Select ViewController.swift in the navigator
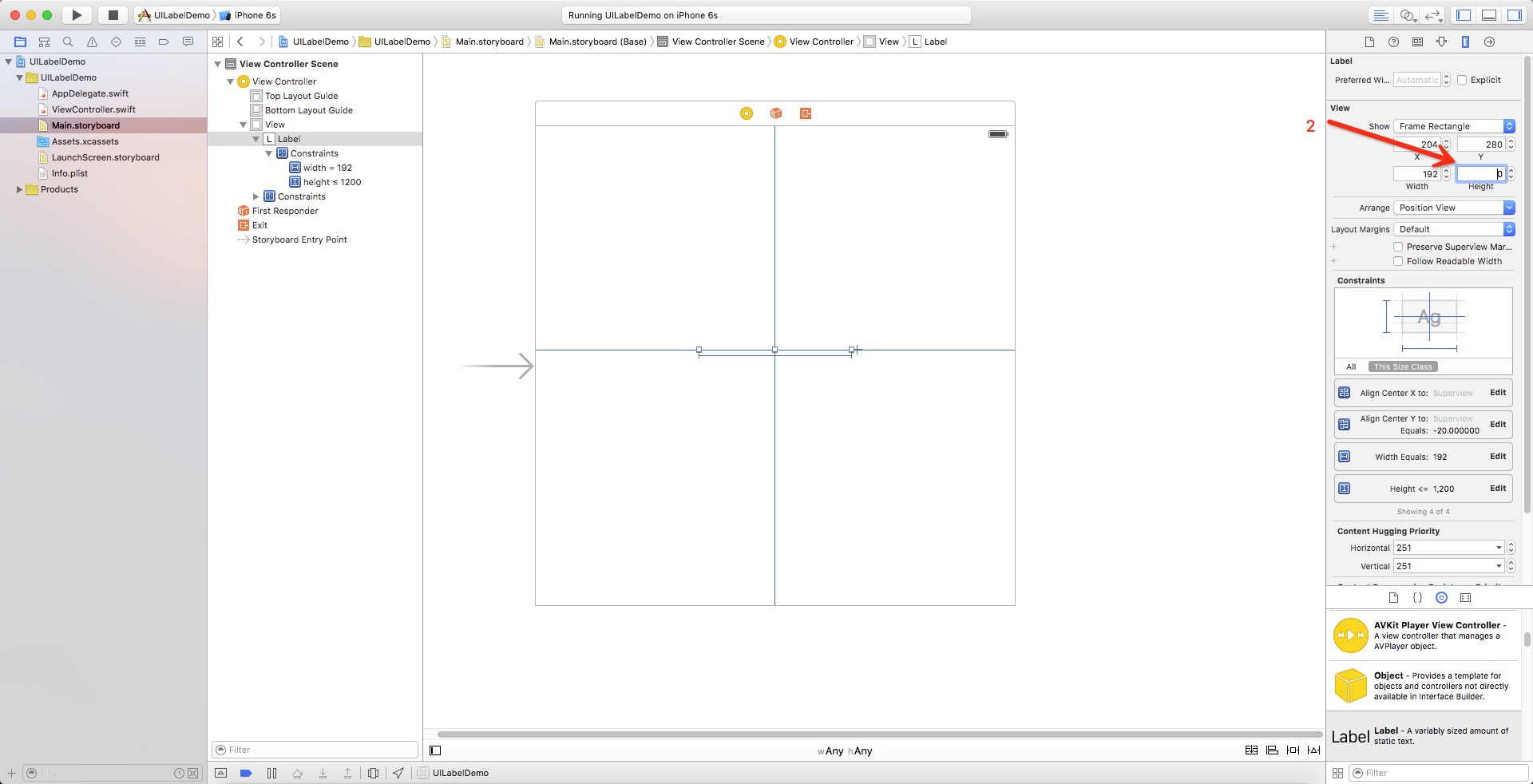1533x784 pixels. coord(93,109)
